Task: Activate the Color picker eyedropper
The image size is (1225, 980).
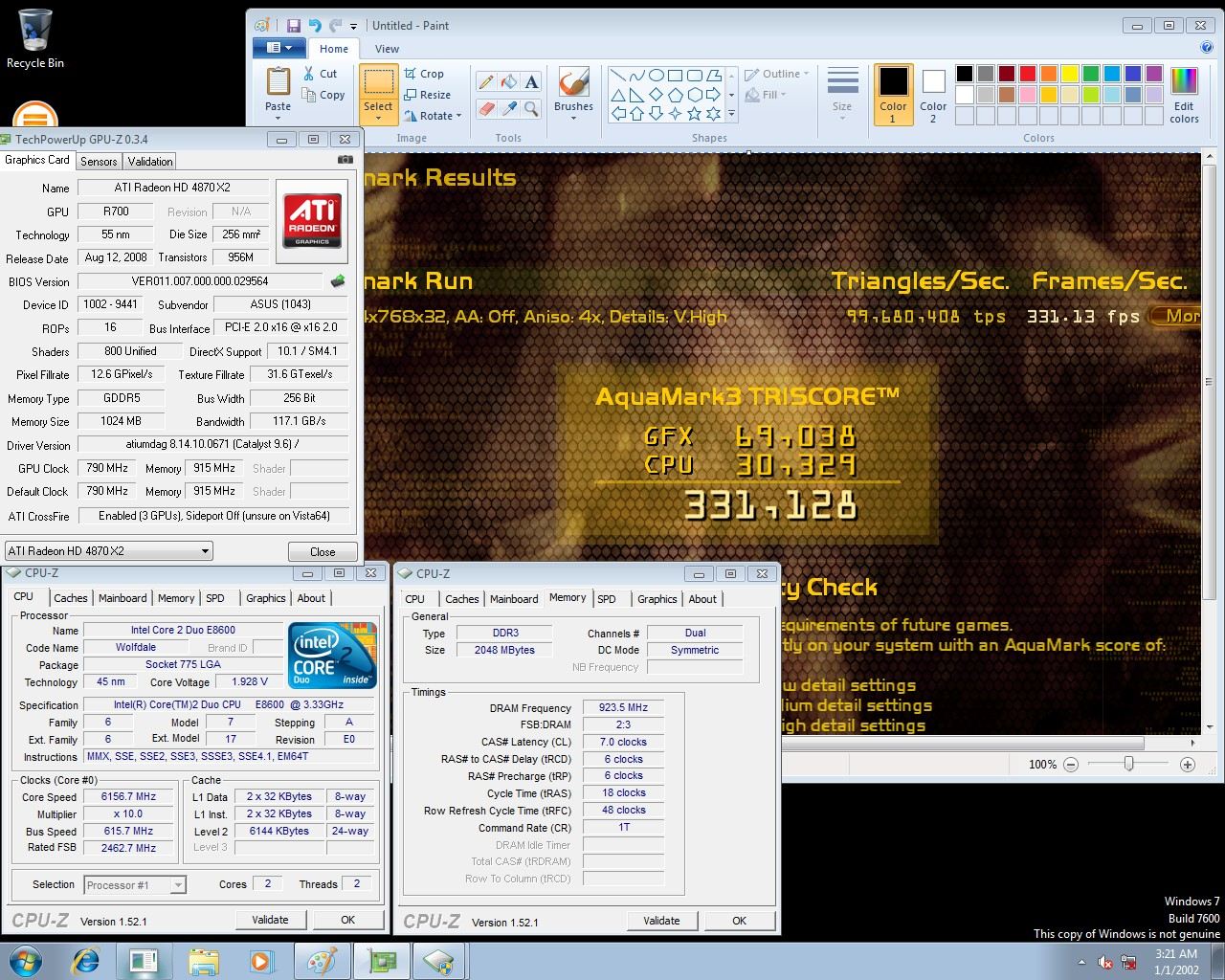Action: coord(509,108)
